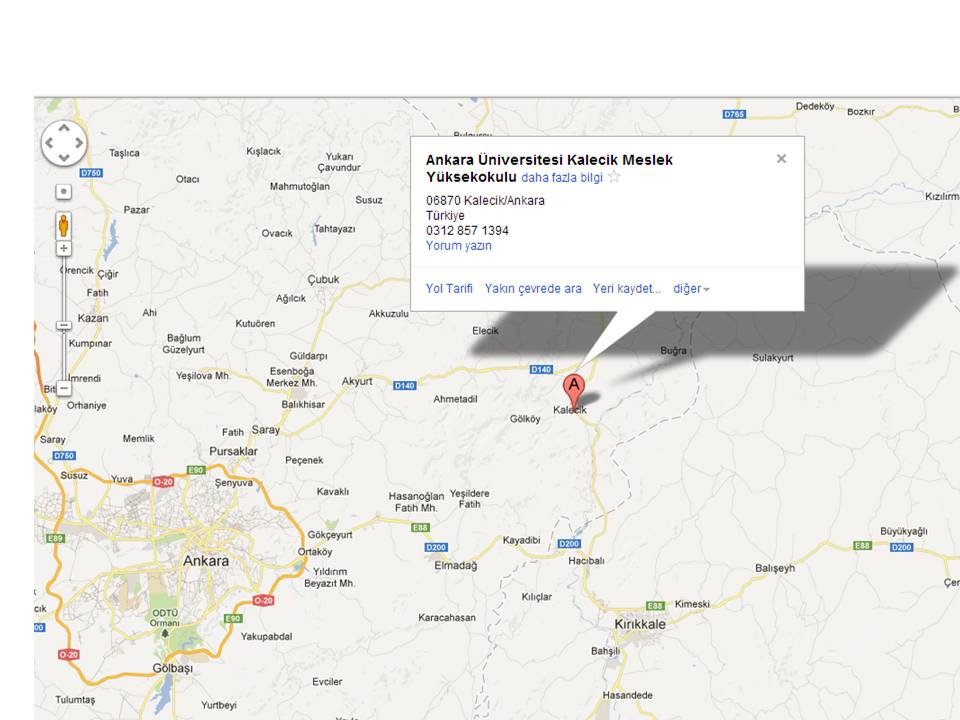Click the 'Pursaklar' map label
The width and height of the screenshot is (960, 720).
[233, 451]
